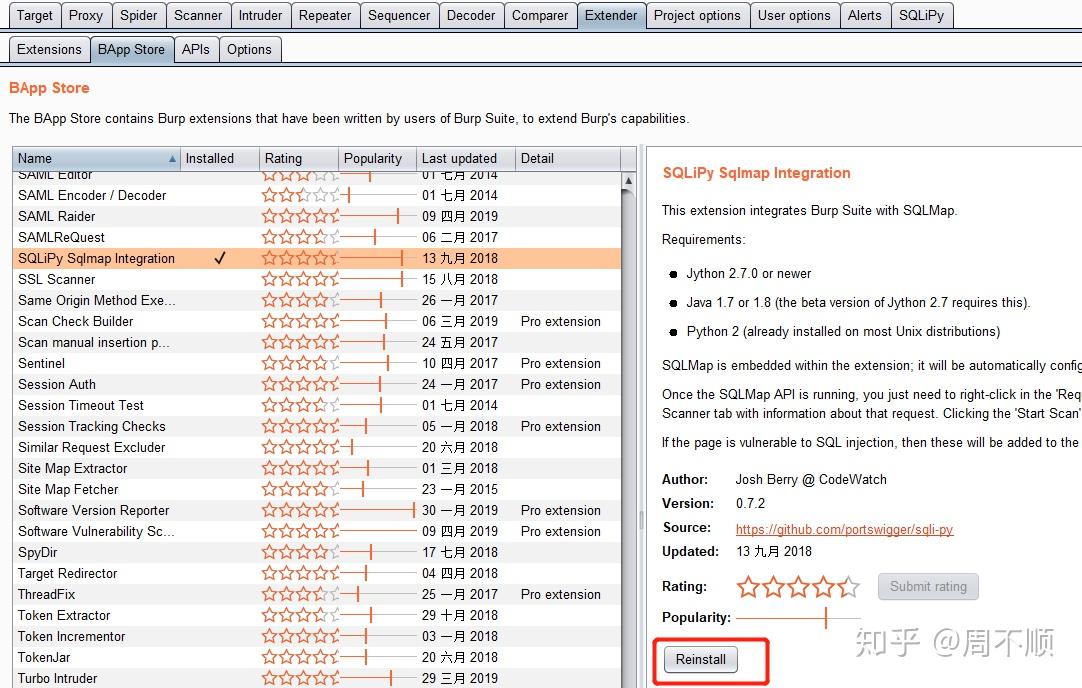This screenshot has height=688, width=1082.
Task: Sort by Popularity column header
Action: (x=377, y=158)
